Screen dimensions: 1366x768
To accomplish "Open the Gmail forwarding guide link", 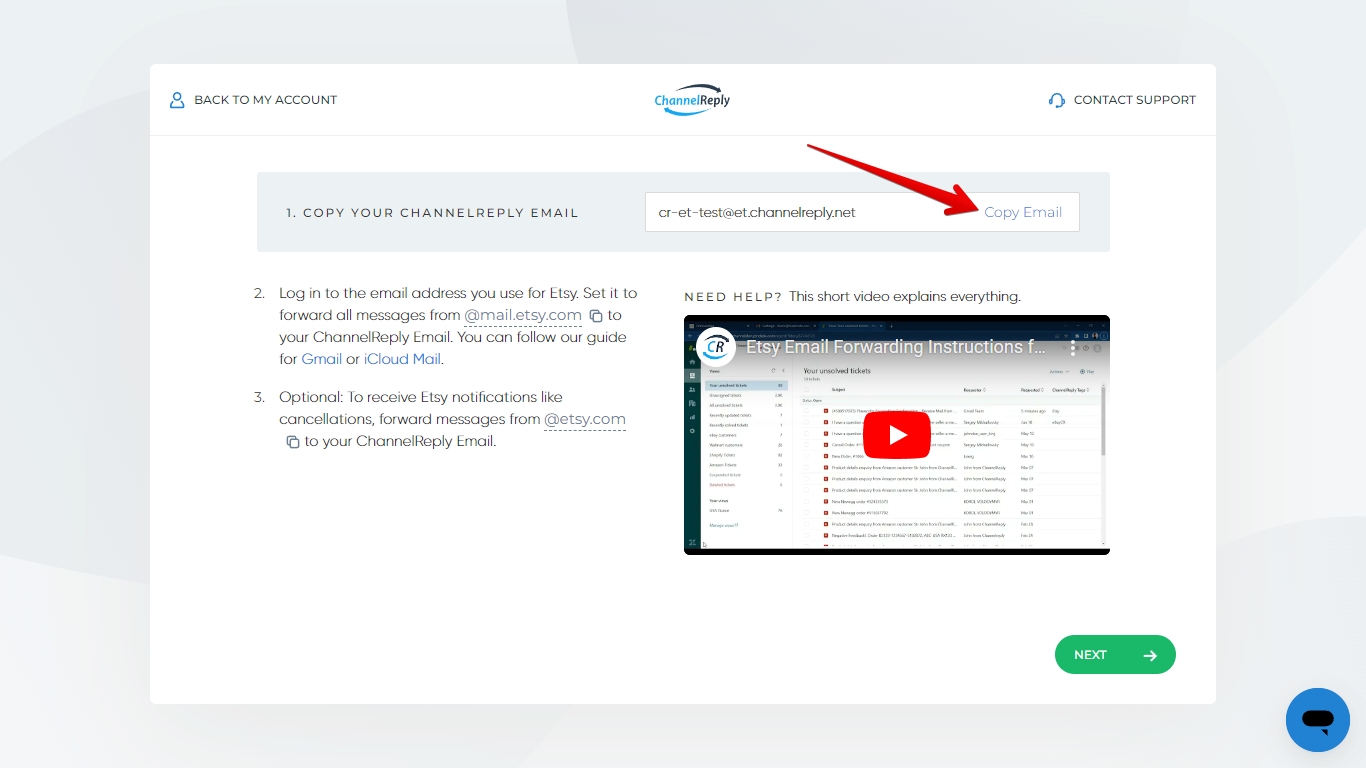I will (x=322, y=359).
